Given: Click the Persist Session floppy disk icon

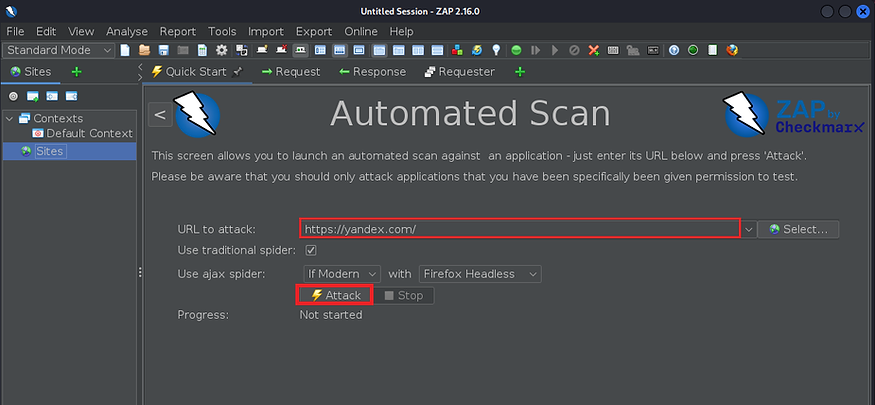Looking at the screenshot, I should (164, 50).
